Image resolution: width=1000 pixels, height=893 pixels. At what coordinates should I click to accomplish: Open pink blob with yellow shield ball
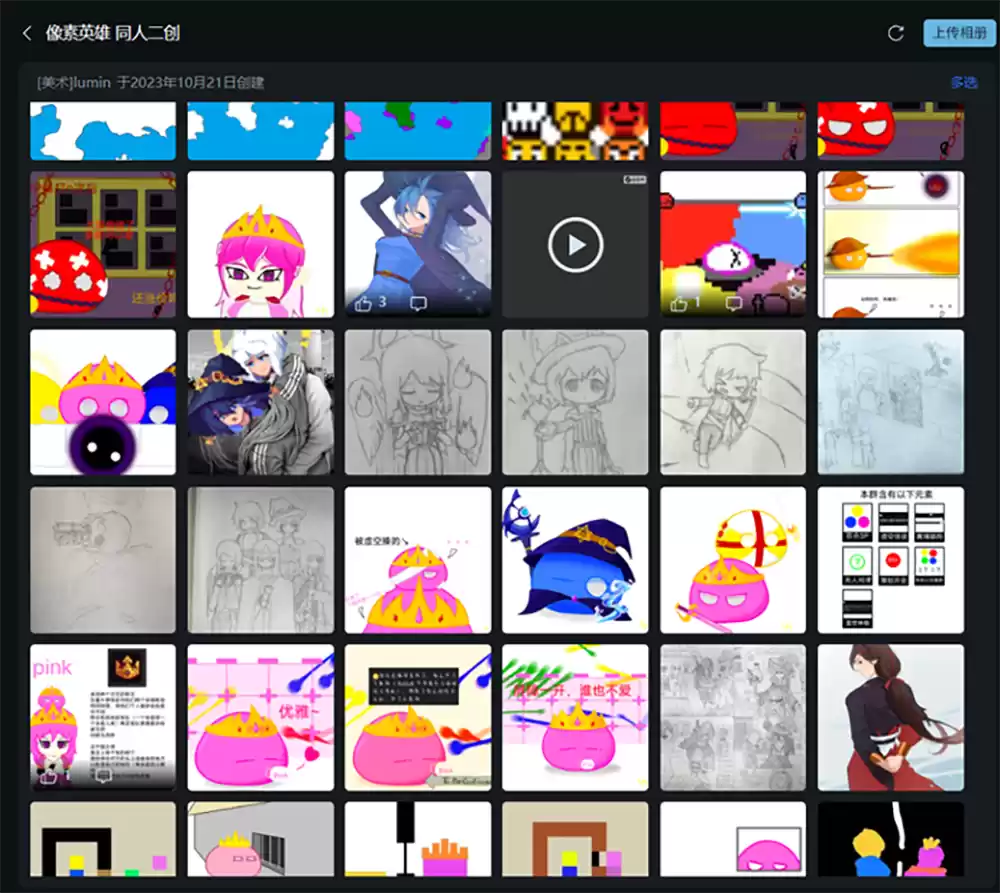click(733, 560)
